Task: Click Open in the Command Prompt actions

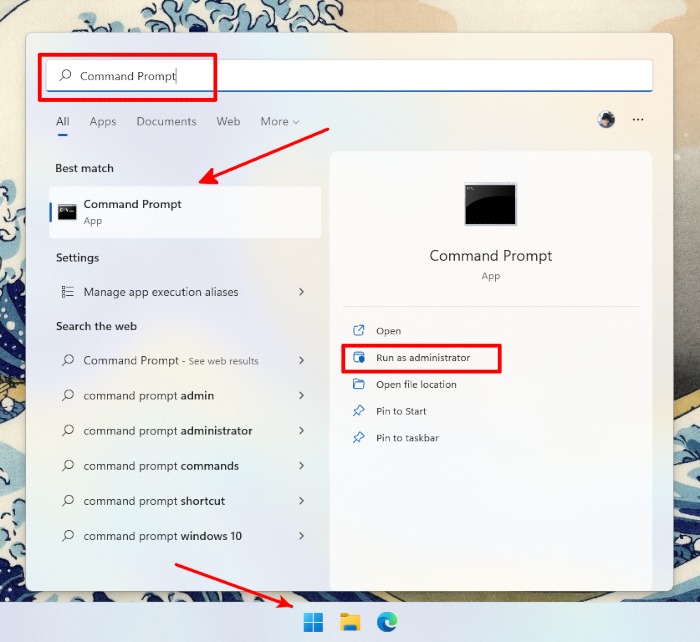Action: click(x=388, y=331)
